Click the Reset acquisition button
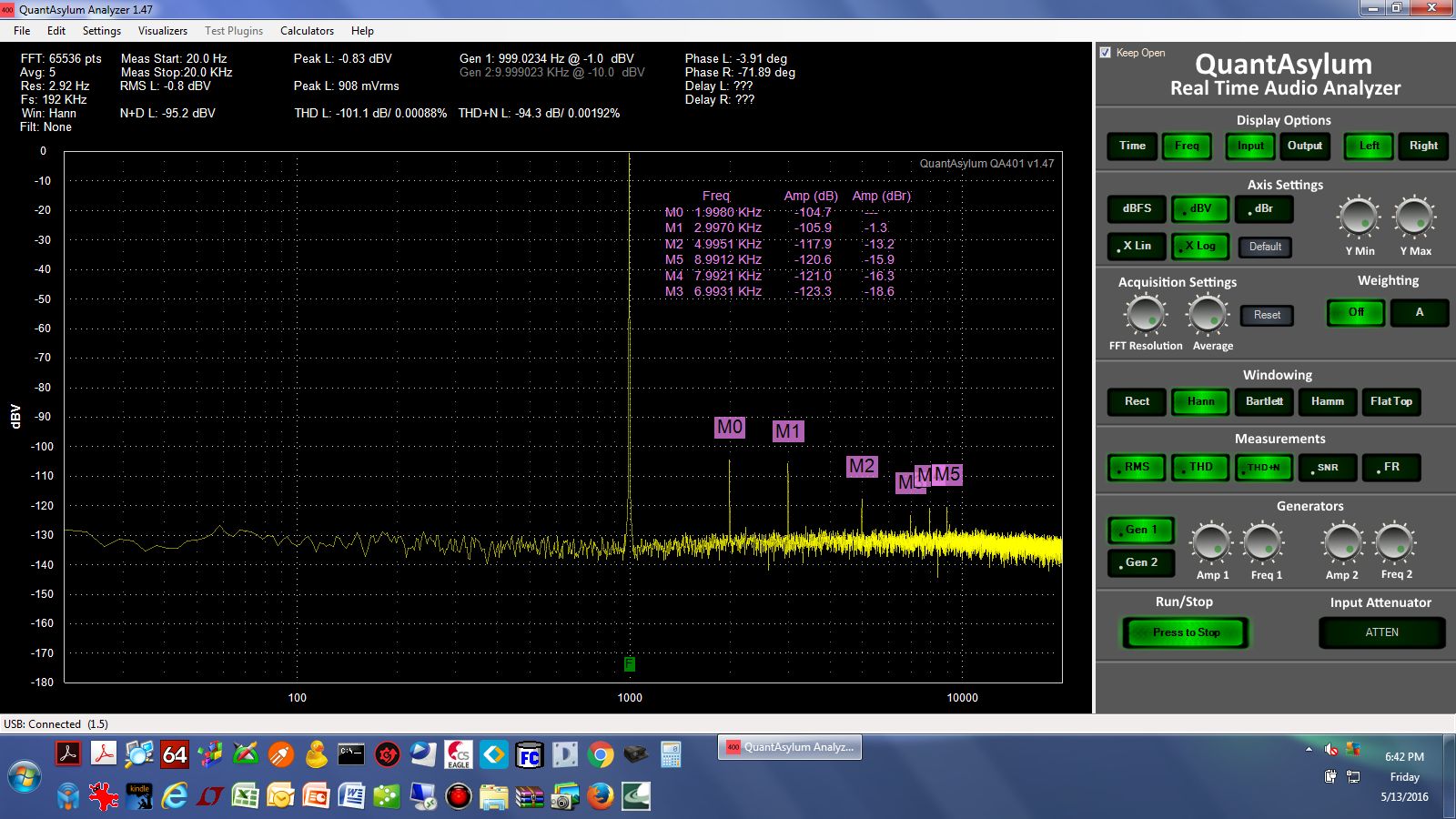 (x=1267, y=315)
